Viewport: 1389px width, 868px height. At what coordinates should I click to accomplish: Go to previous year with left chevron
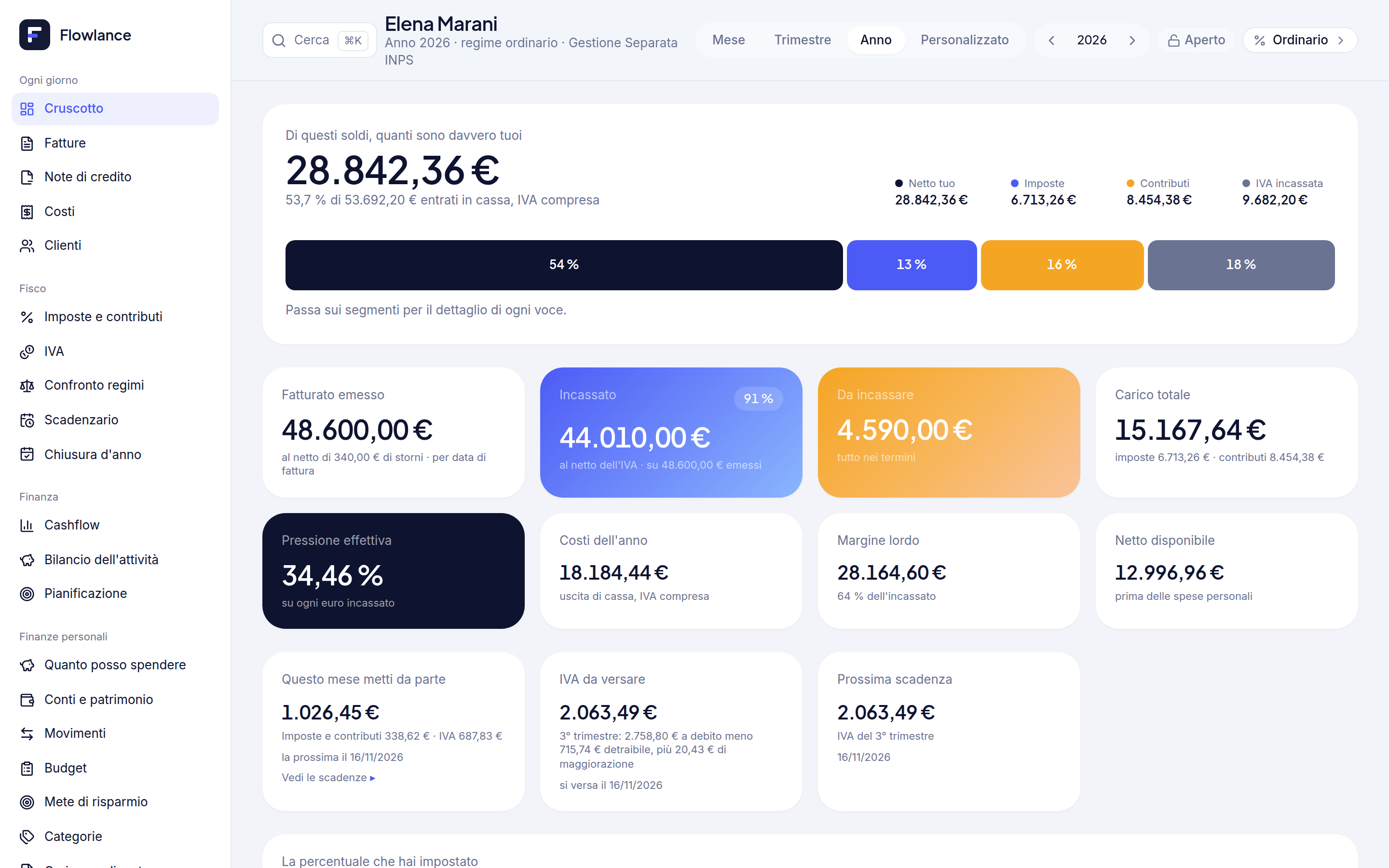1051,40
